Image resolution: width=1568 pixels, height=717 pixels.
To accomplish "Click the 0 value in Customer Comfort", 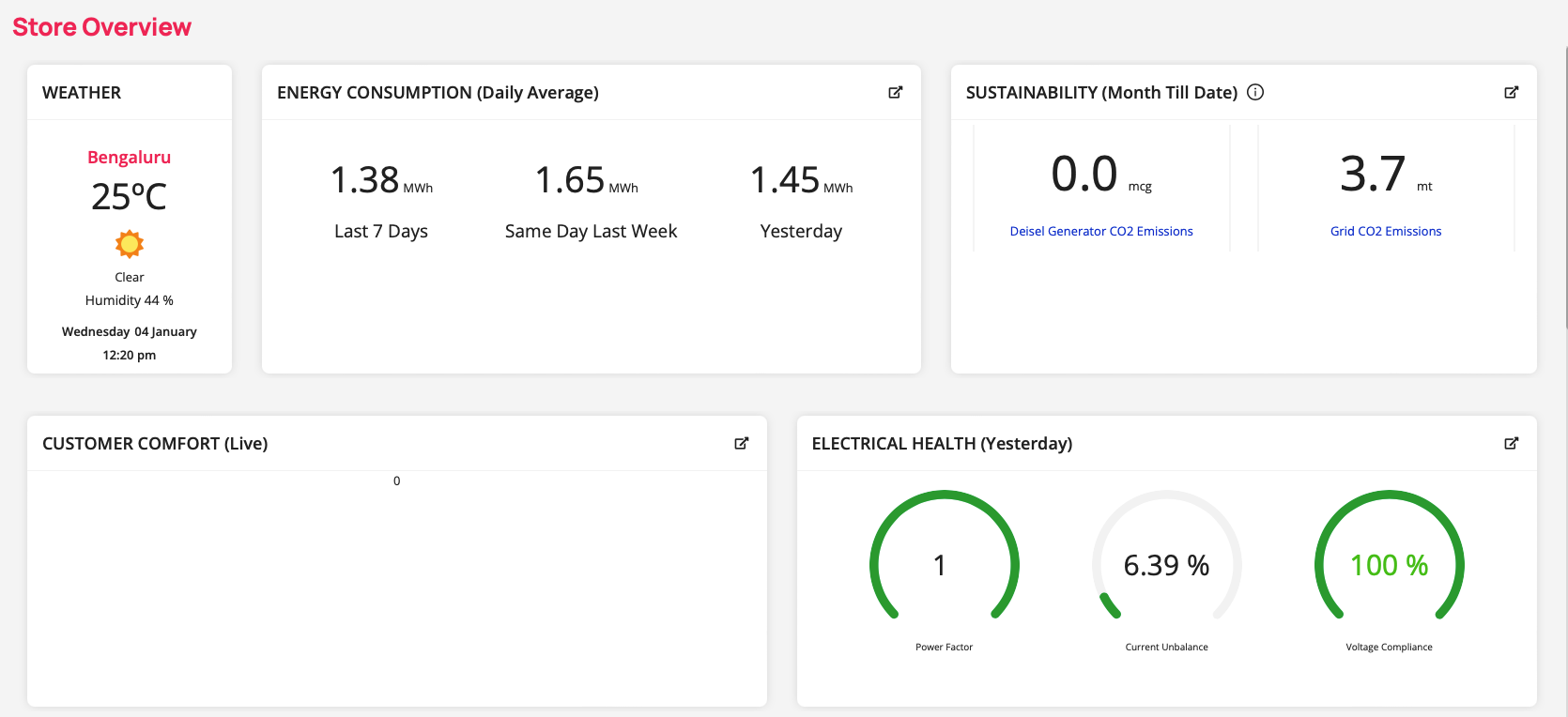I will click(396, 481).
